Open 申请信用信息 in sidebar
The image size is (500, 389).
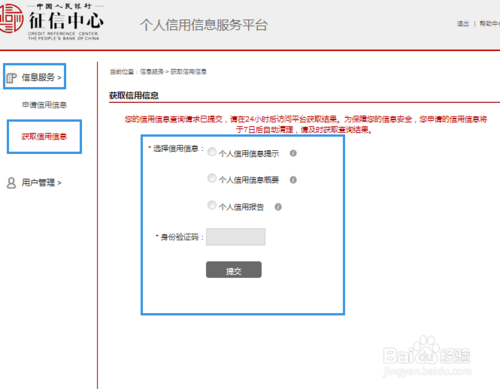click(44, 105)
